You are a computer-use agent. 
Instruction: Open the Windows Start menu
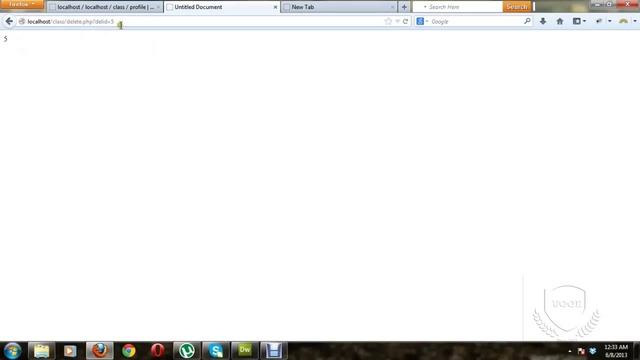[12, 351]
